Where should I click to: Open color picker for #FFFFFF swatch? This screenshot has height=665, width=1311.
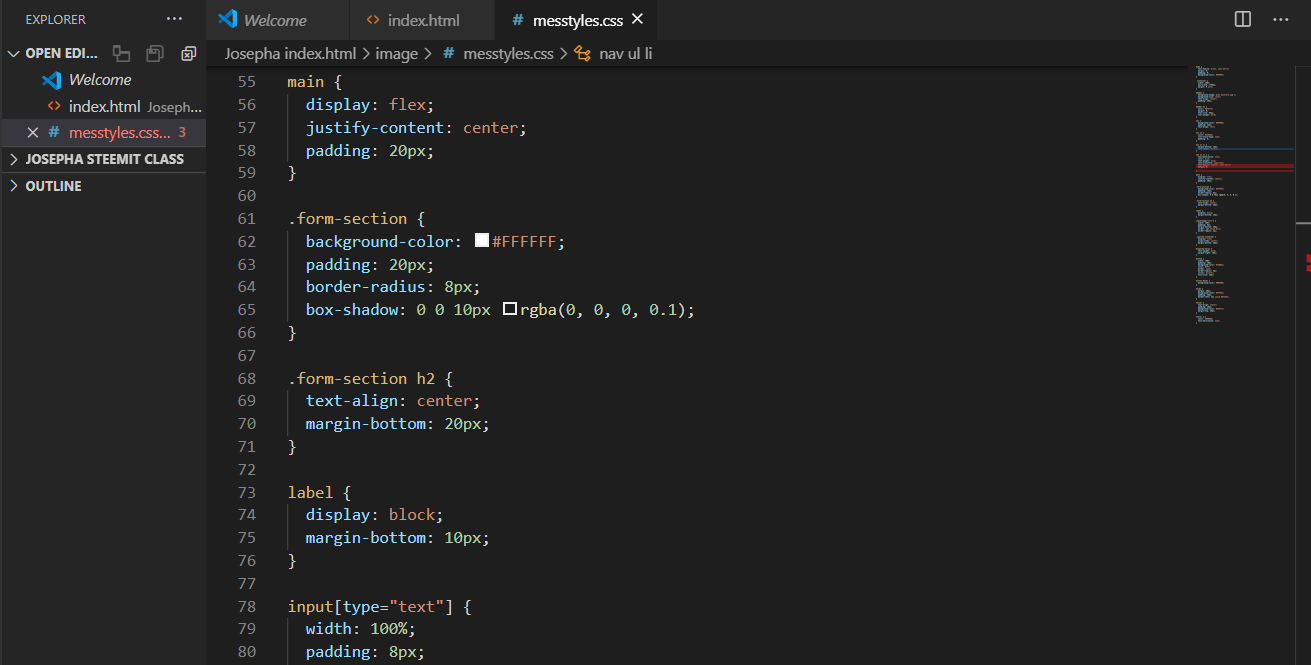coord(482,241)
